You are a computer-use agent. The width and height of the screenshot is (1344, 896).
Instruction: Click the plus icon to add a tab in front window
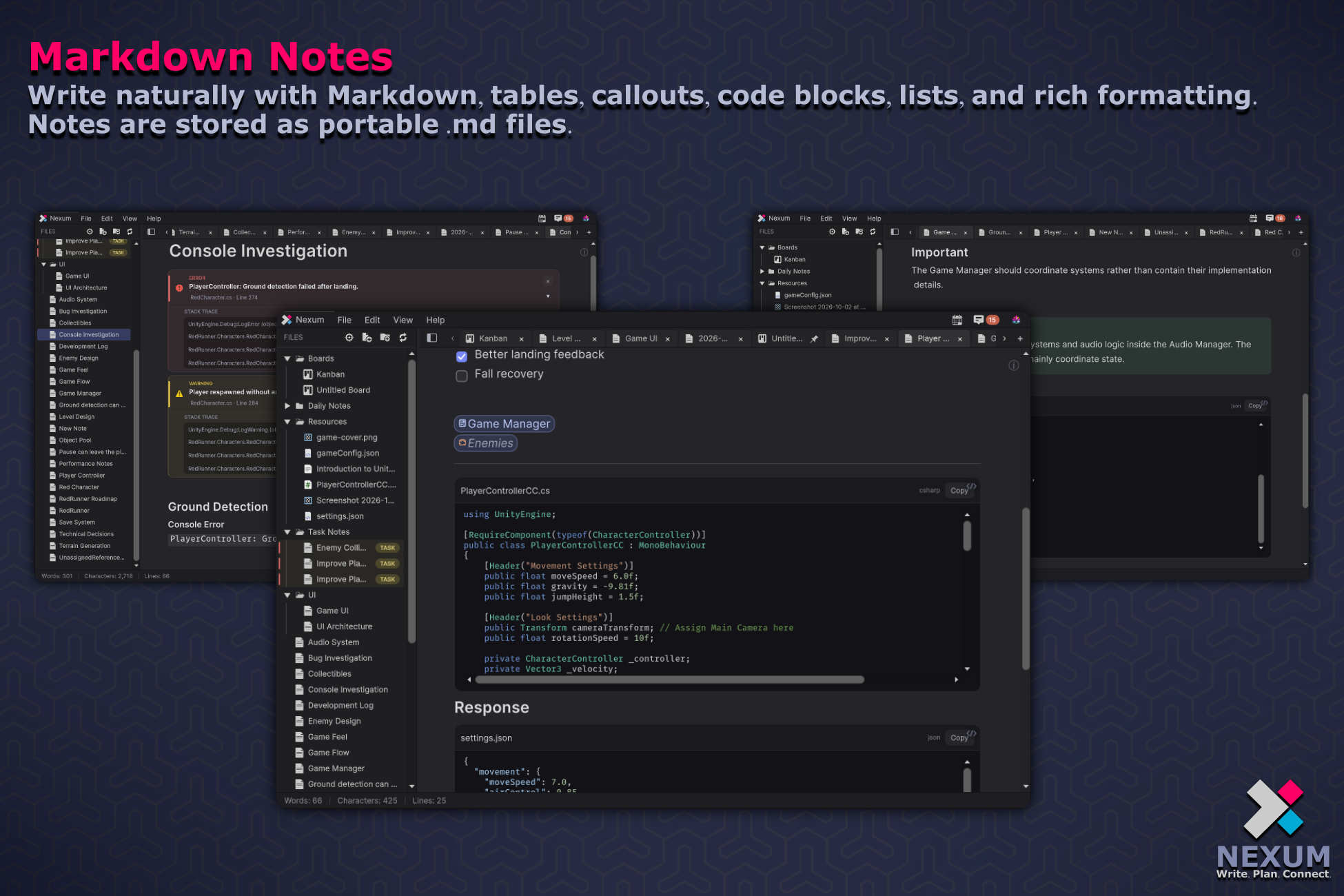(1020, 338)
